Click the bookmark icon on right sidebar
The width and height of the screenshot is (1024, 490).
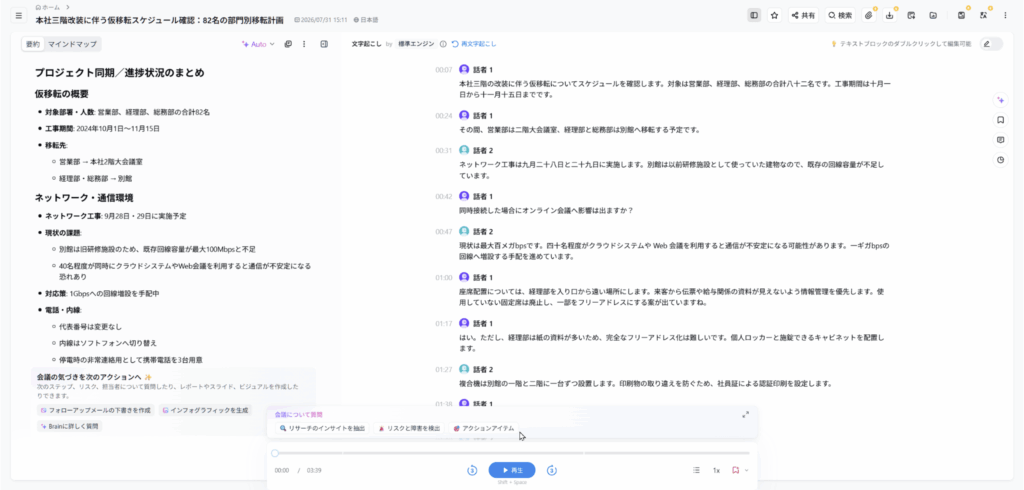[1000, 120]
